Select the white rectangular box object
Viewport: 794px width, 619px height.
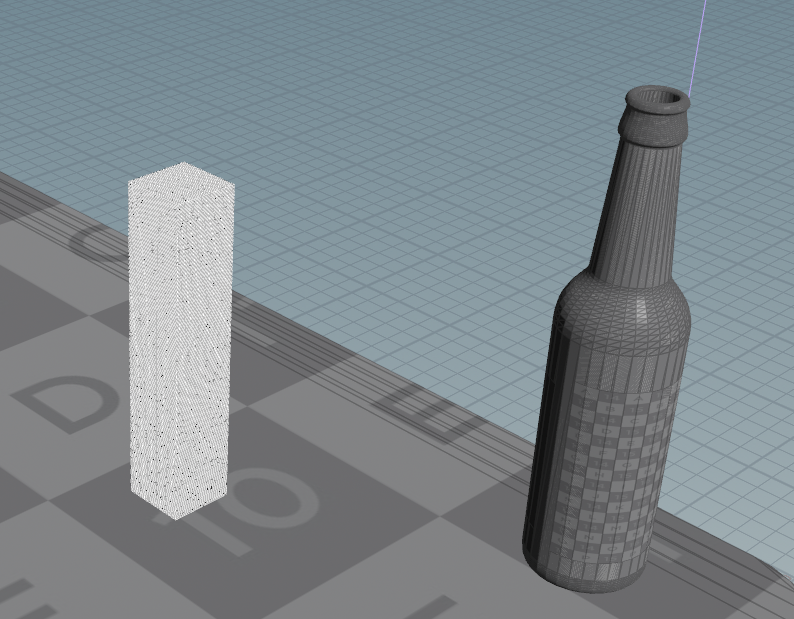point(181,340)
